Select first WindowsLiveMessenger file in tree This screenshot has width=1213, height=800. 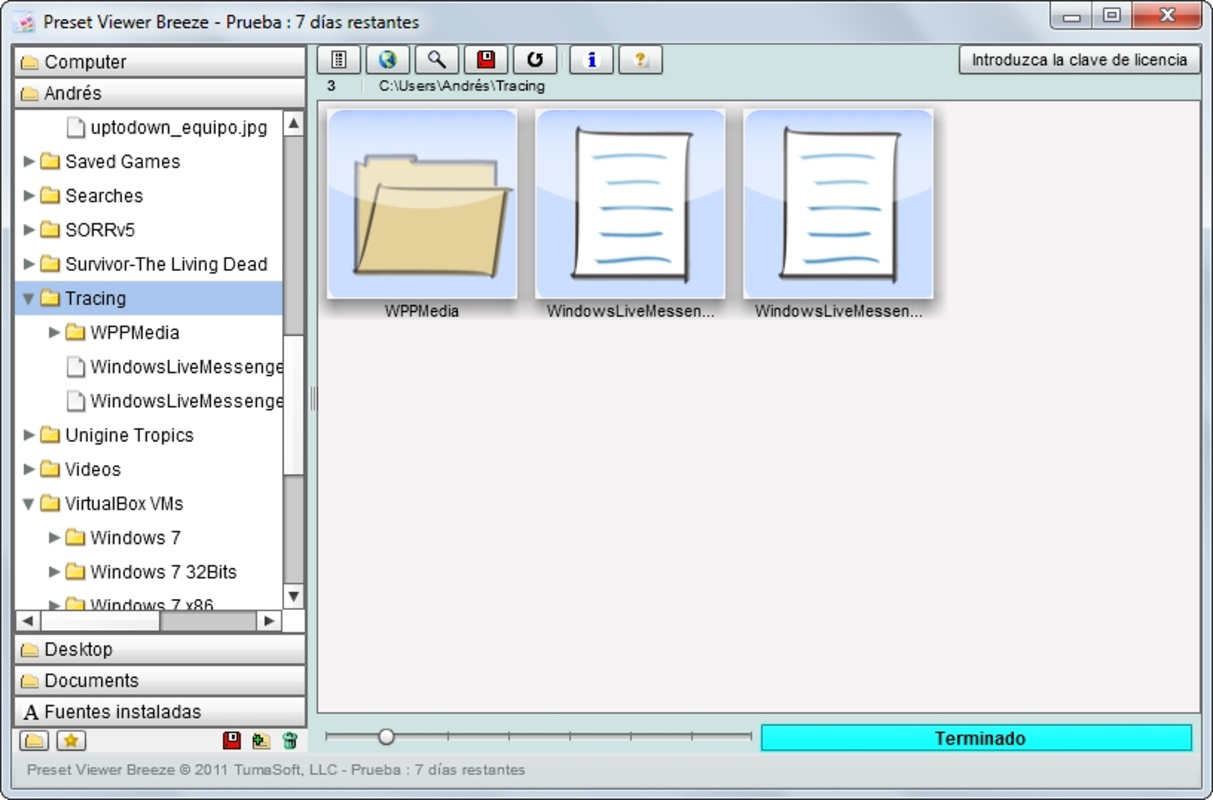(x=186, y=367)
